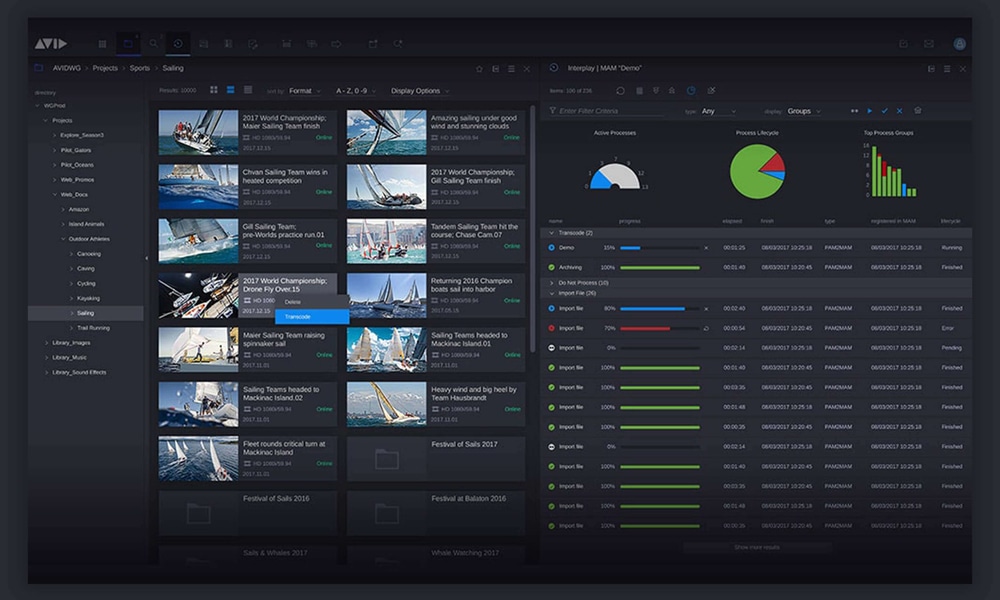
Task: Open the user profile avatar icon
Action: coord(959,43)
